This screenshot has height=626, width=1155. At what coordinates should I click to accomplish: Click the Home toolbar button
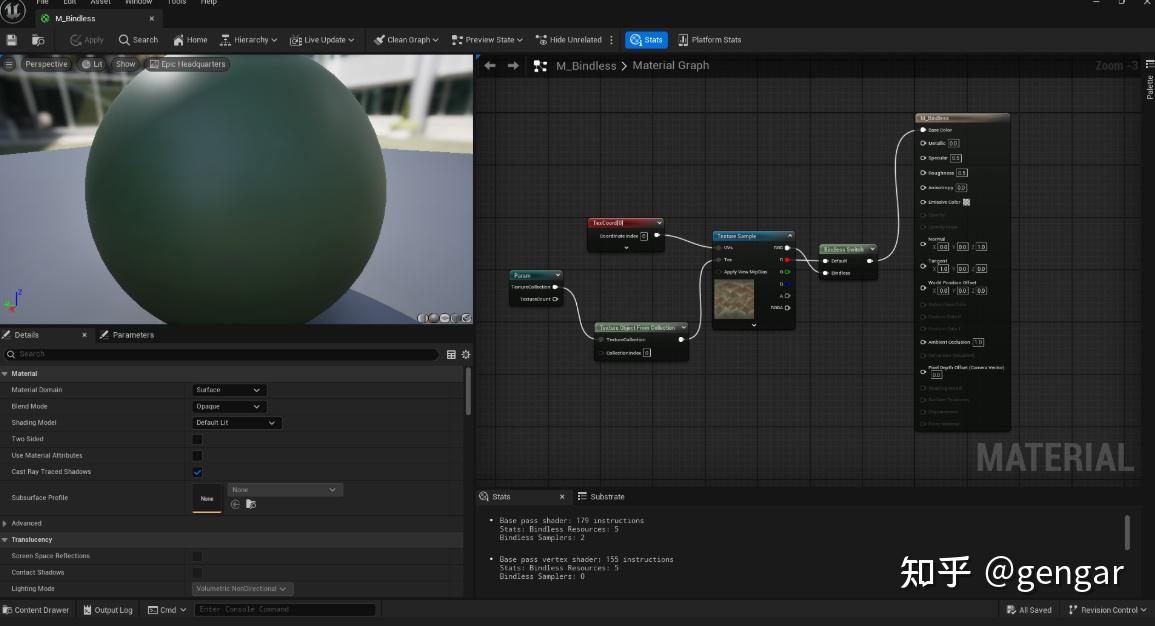coord(190,40)
